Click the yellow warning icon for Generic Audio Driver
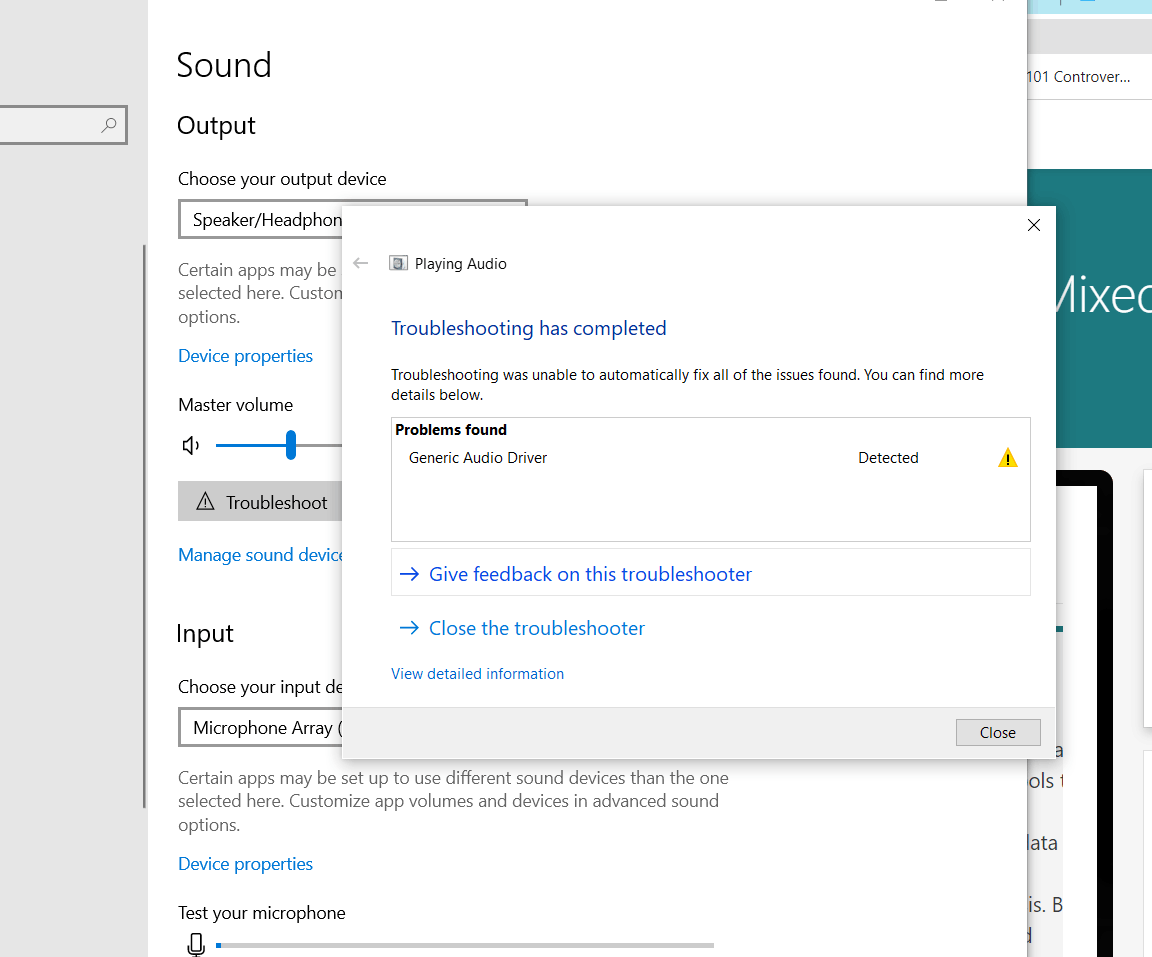The width and height of the screenshot is (1152, 957). [x=1007, y=458]
